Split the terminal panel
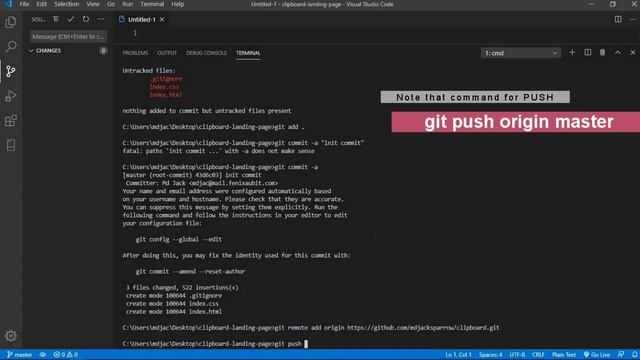Image resolution: width=640 pixels, height=360 pixels. pos(587,53)
